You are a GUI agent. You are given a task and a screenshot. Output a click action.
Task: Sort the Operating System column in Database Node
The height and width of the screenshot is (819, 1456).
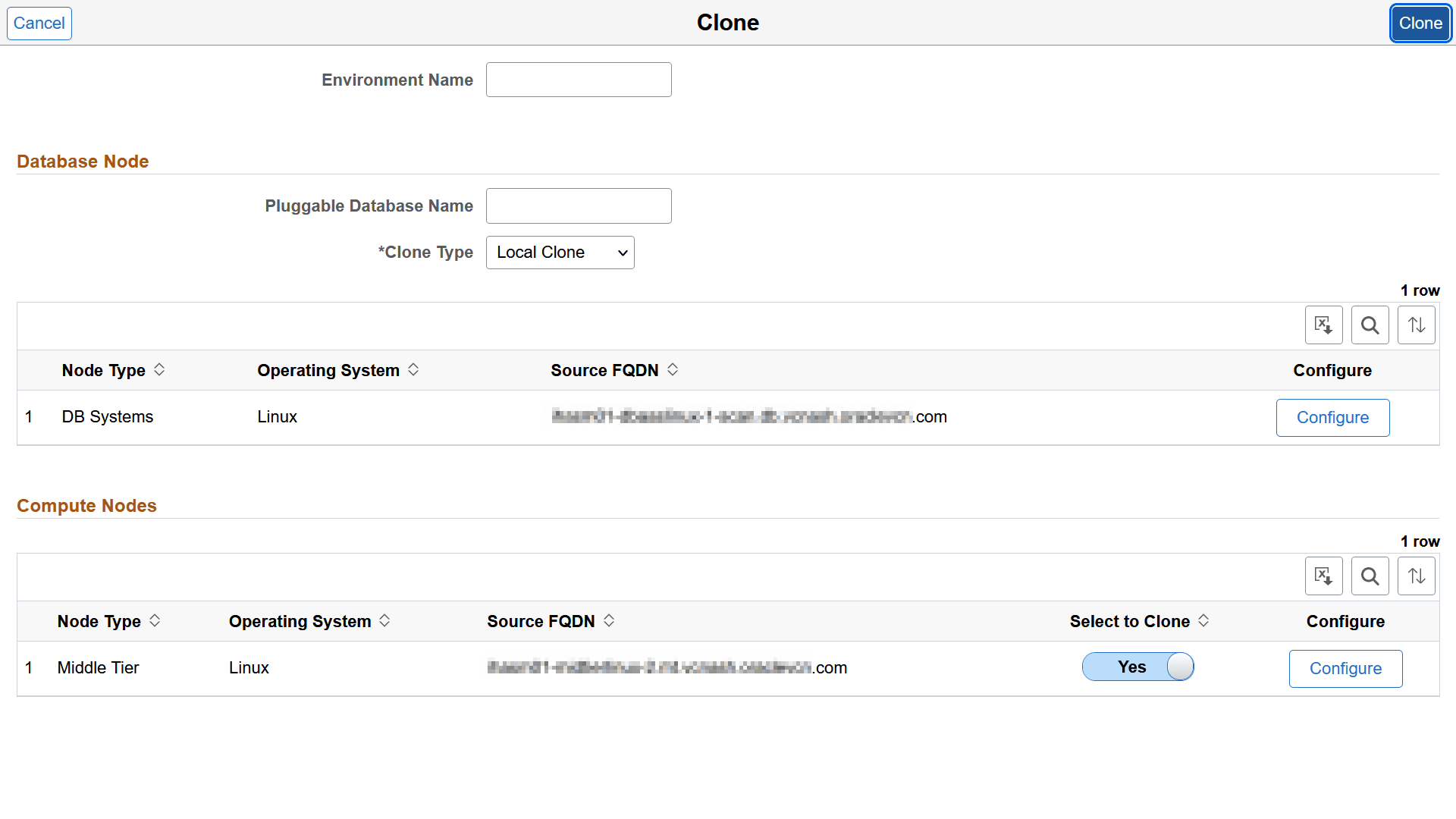413,369
